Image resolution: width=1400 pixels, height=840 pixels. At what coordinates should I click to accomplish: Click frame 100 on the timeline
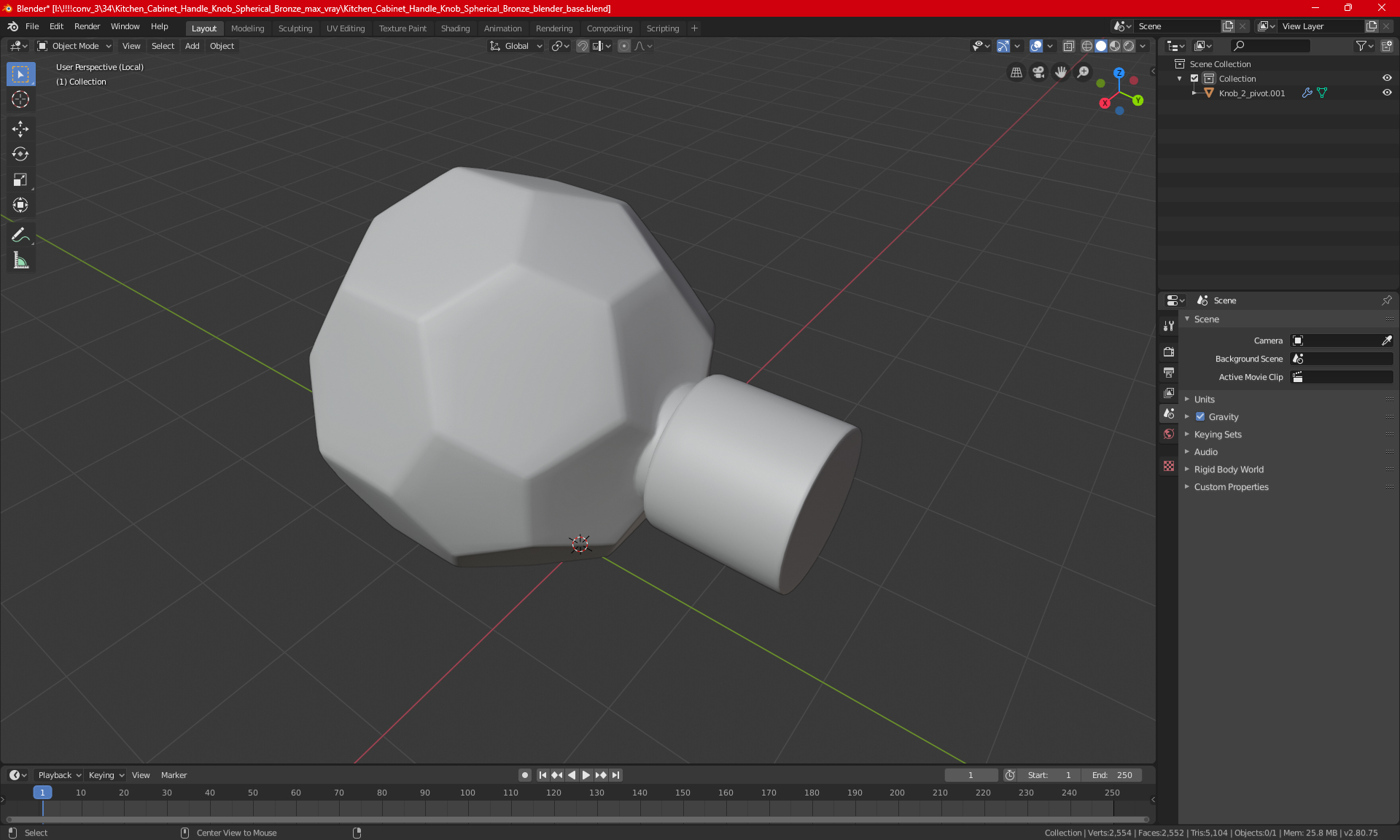(467, 793)
